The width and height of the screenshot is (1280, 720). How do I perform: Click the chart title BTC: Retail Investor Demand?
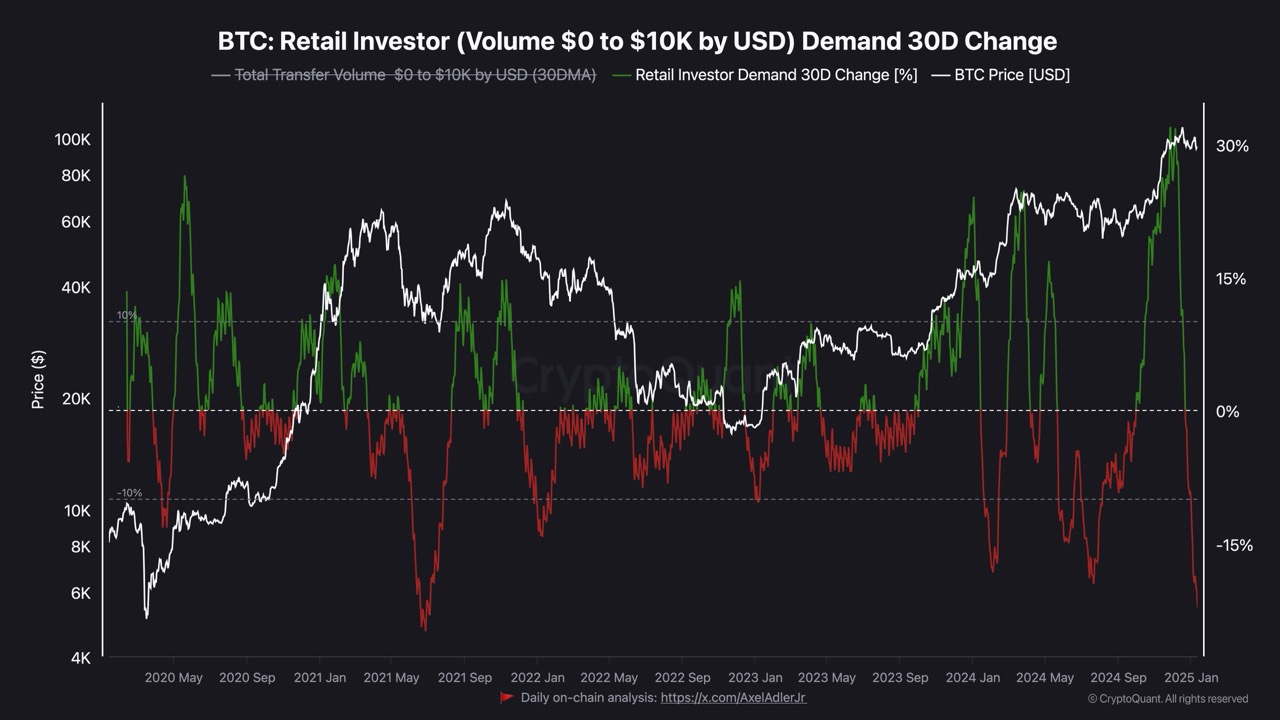coord(637,41)
